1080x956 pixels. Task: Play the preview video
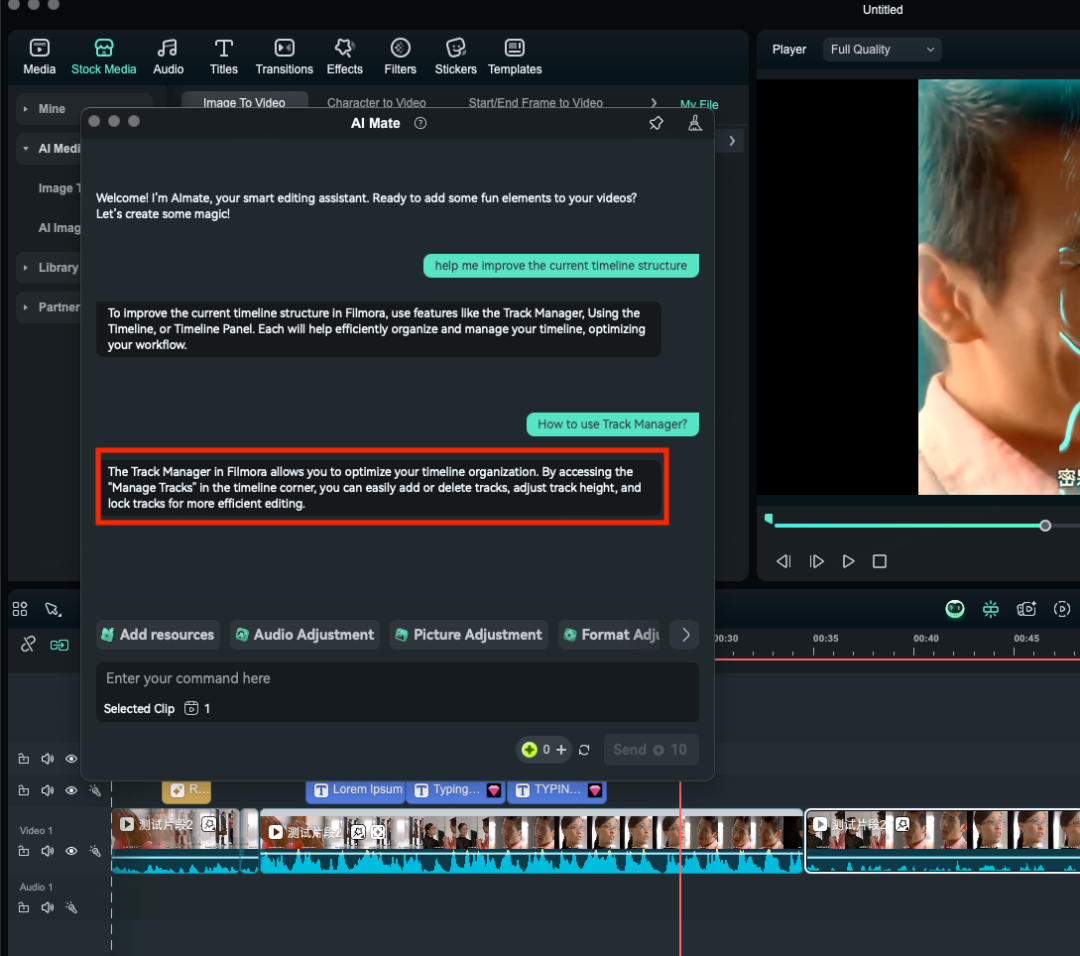coord(848,561)
